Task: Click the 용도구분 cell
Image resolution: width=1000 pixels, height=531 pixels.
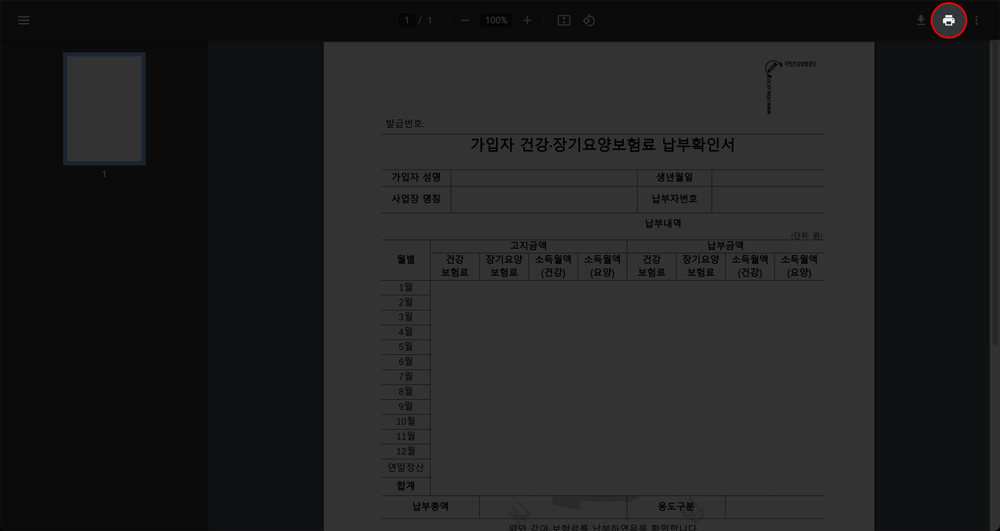Action: (676, 507)
